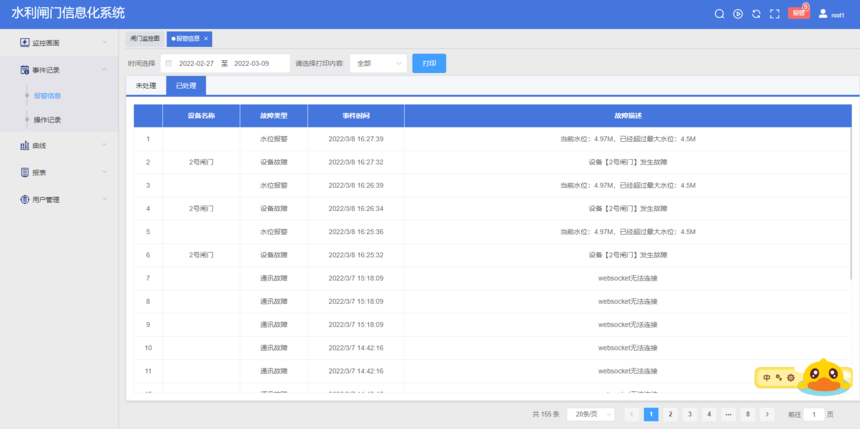This screenshot has height=429, width=860.
Task: Toggle fullscreen with the expand icon
Action: [x=774, y=14]
